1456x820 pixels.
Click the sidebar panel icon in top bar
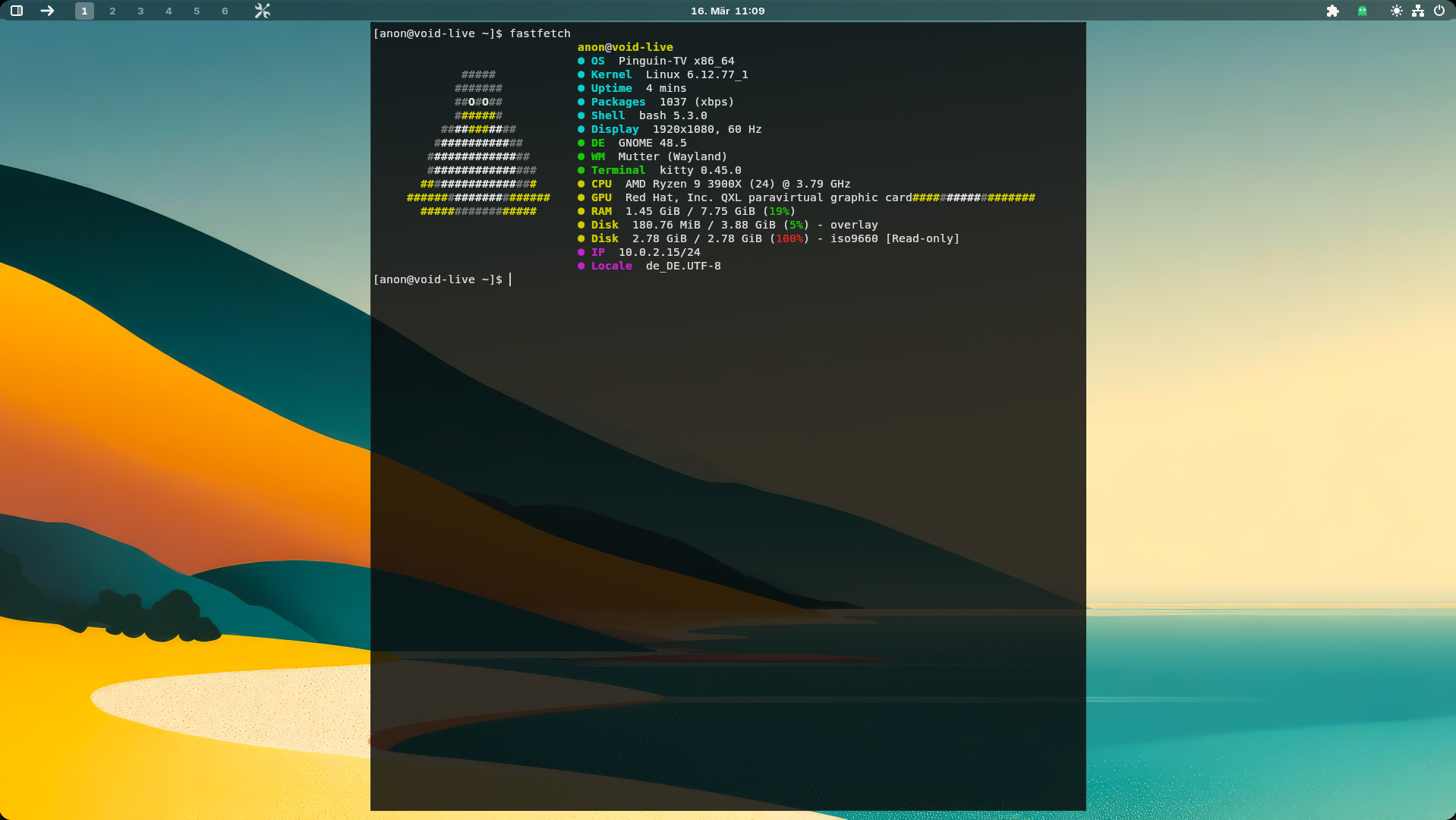[x=17, y=11]
